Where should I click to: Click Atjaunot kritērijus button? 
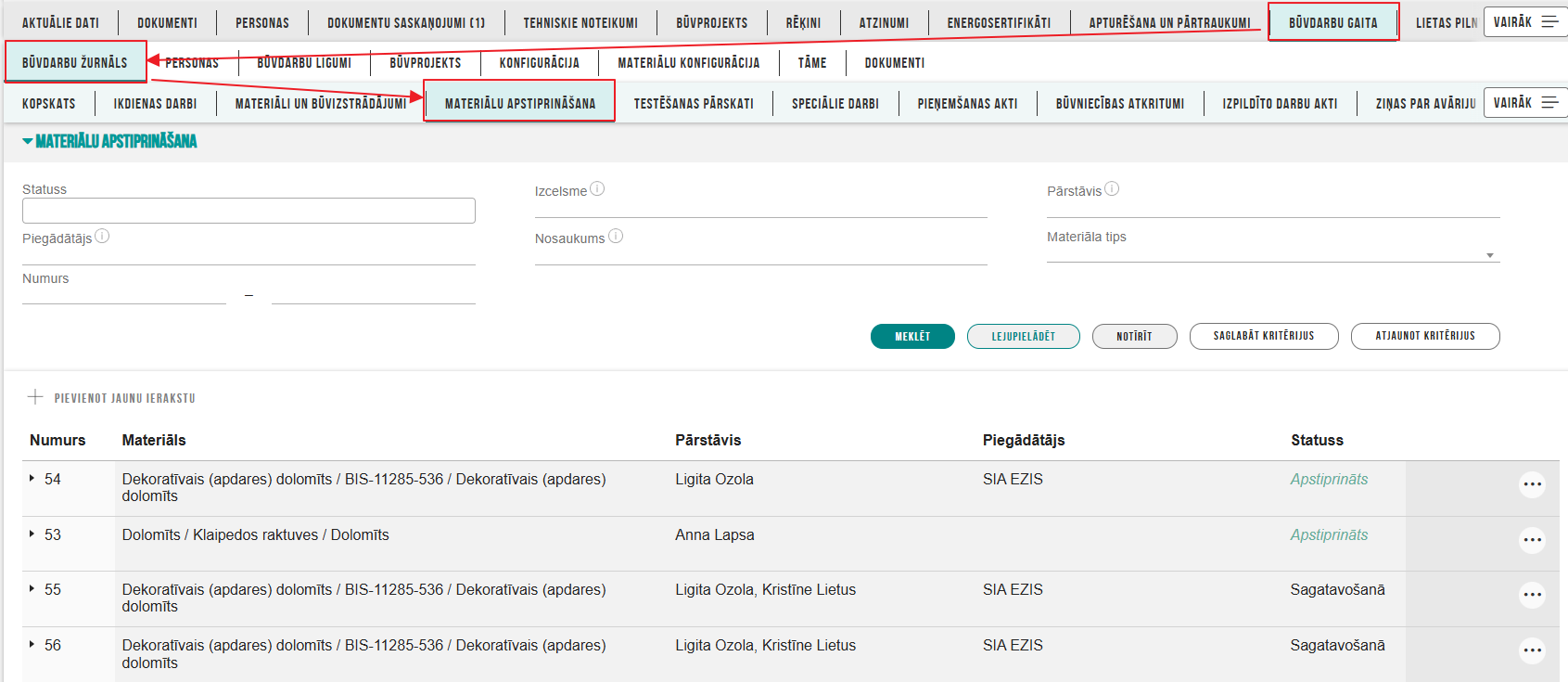click(x=1425, y=336)
